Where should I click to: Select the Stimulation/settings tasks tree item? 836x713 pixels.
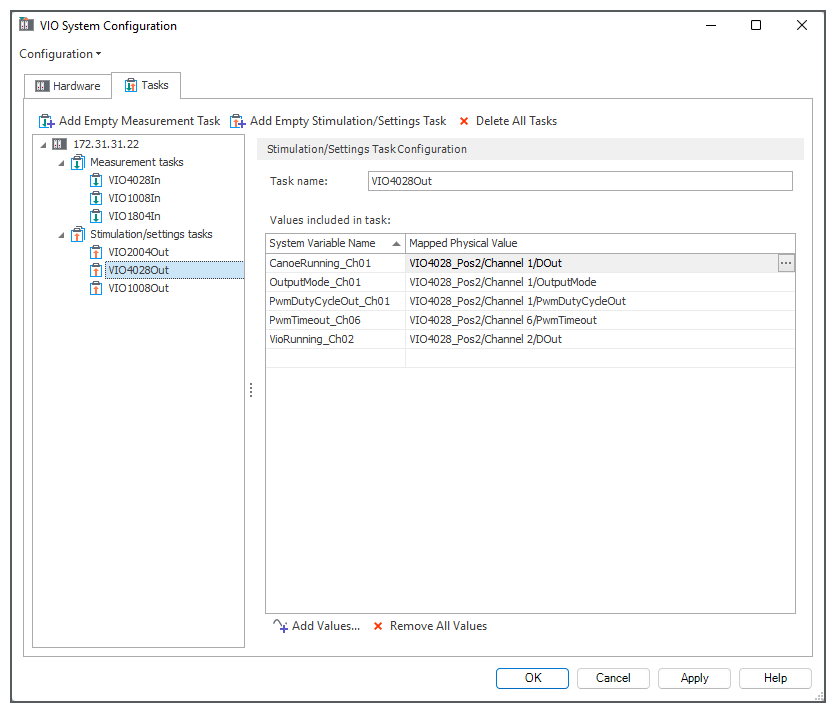(x=151, y=234)
